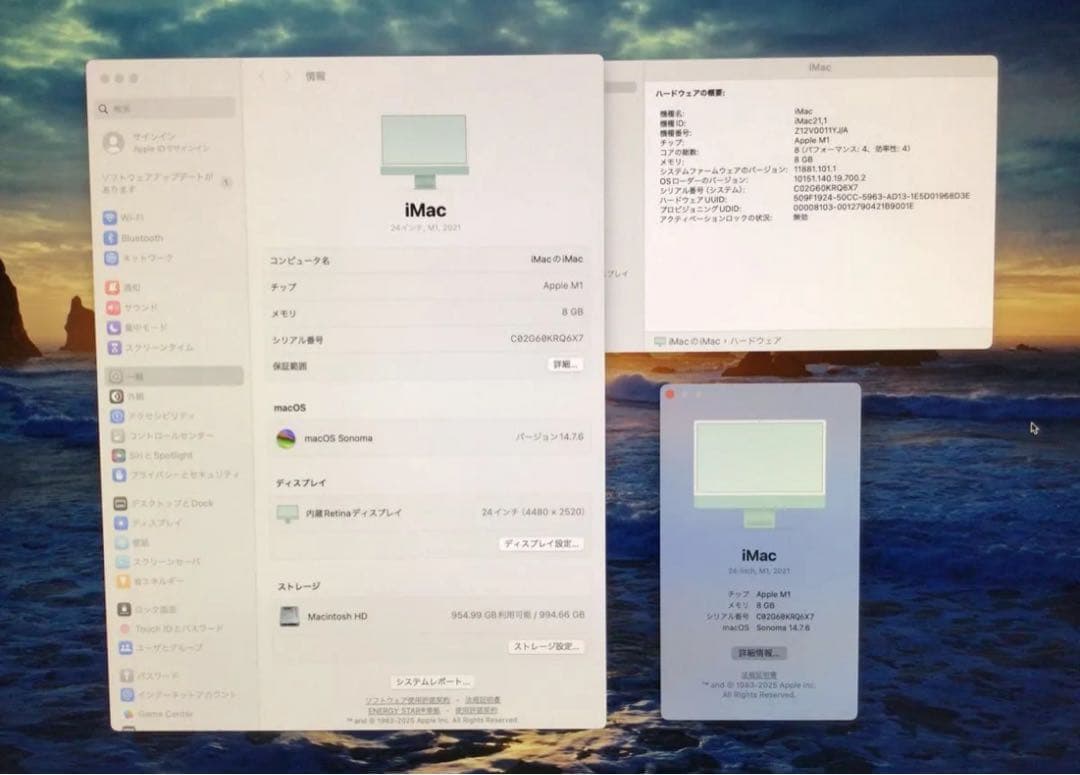Open Bluetooth settings in the sidebar
The image size is (1080, 775).
(x=145, y=238)
